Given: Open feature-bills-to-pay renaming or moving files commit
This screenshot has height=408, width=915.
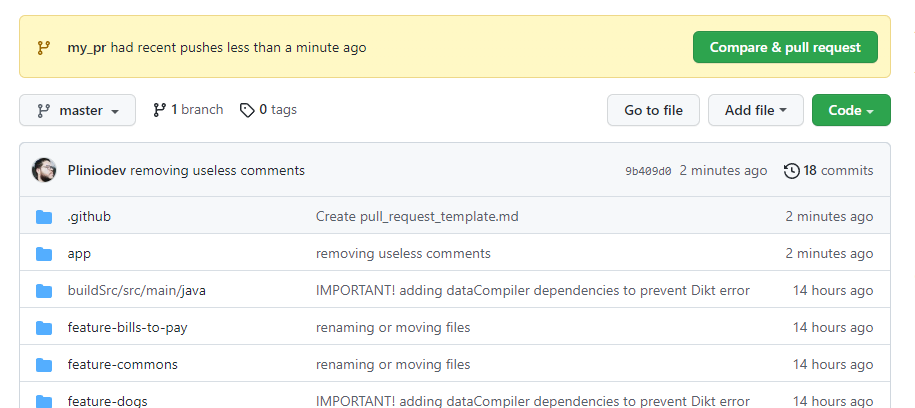Looking at the screenshot, I should 393,327.
